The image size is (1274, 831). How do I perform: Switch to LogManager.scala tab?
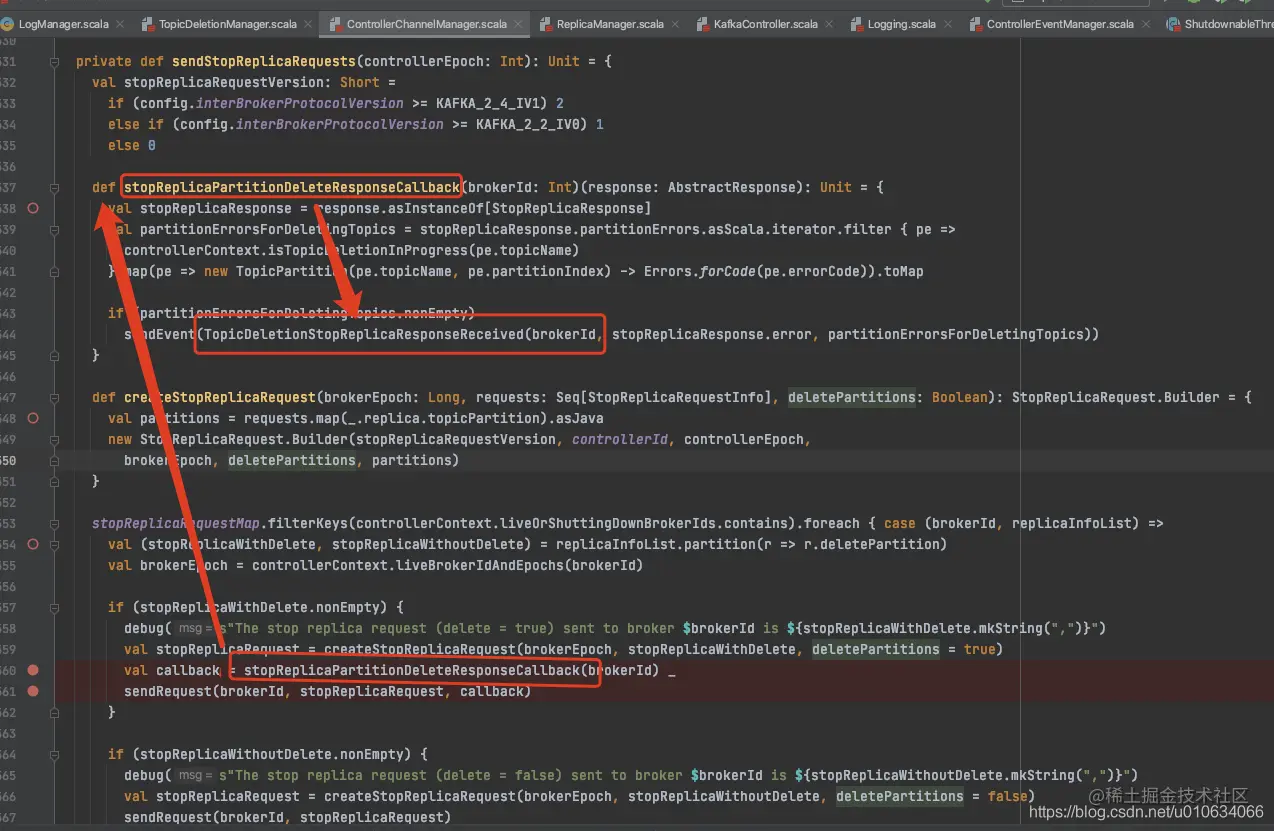click(63, 24)
